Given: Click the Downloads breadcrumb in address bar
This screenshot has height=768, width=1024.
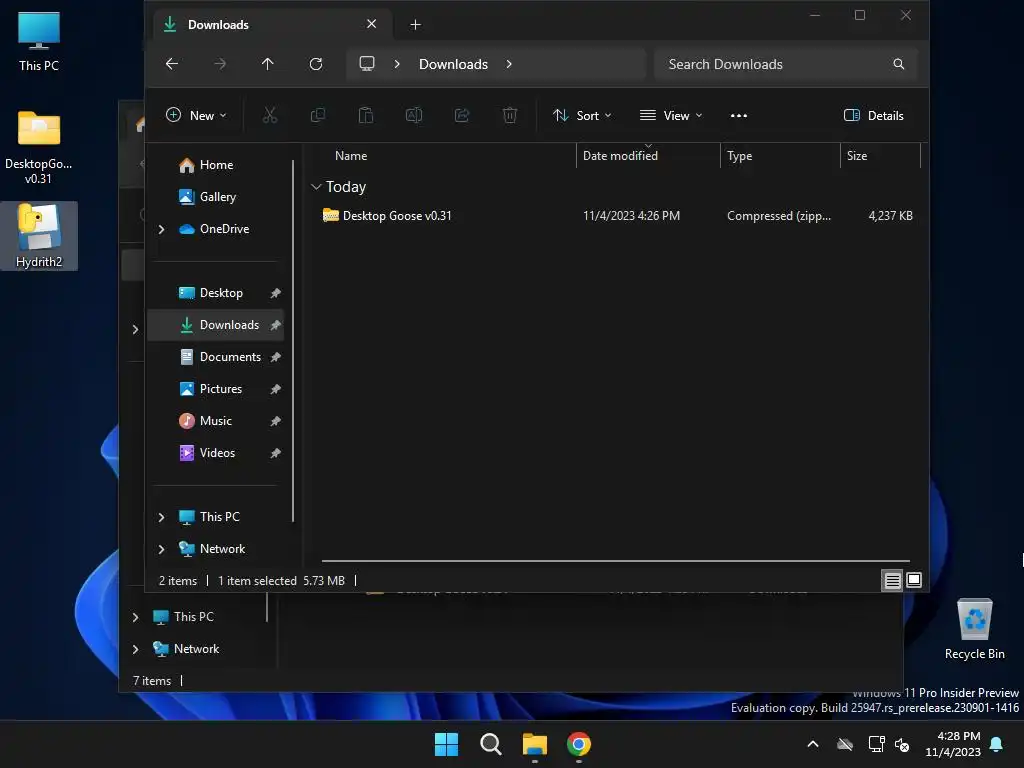Looking at the screenshot, I should (453, 64).
